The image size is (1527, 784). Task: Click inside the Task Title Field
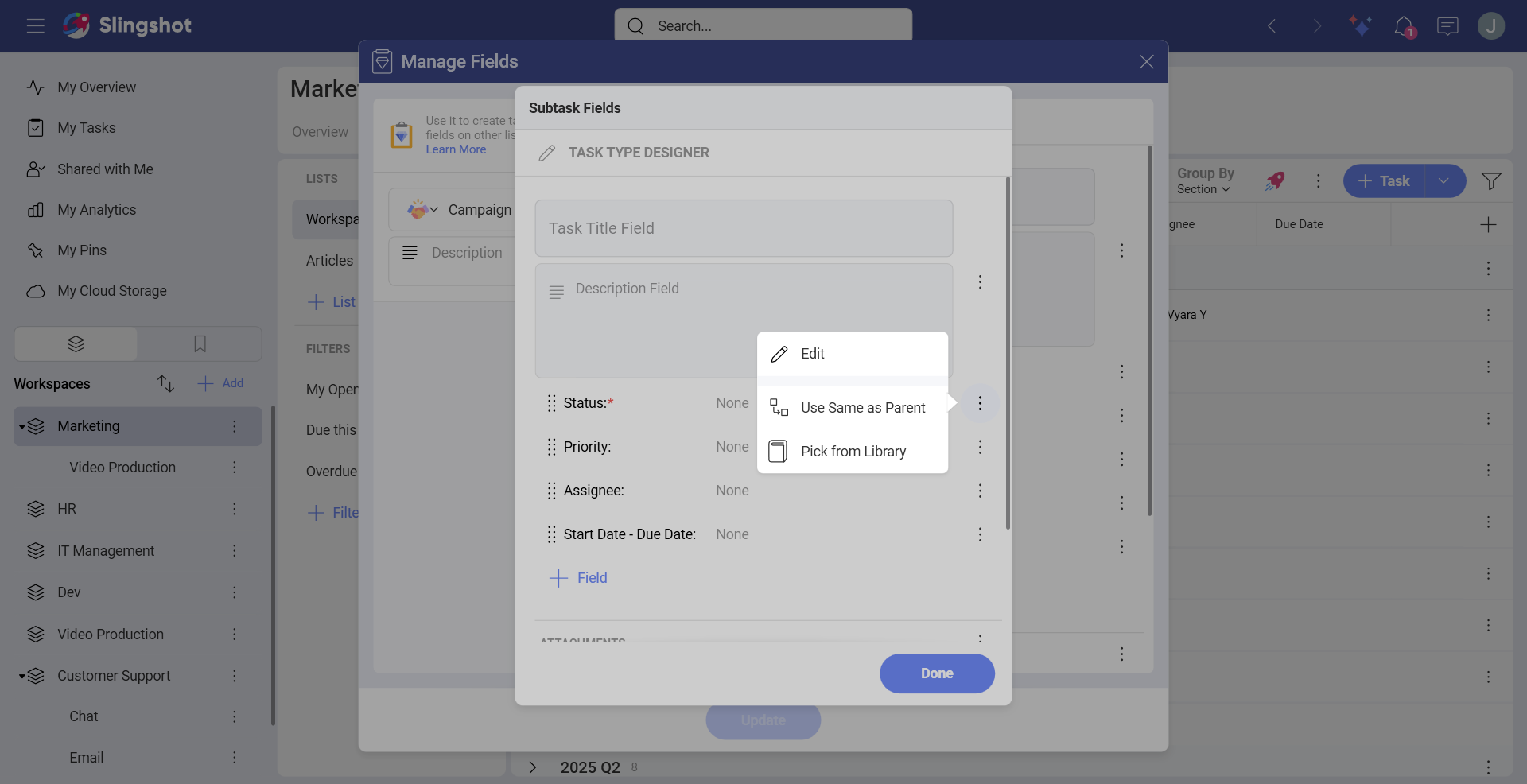[x=744, y=228]
